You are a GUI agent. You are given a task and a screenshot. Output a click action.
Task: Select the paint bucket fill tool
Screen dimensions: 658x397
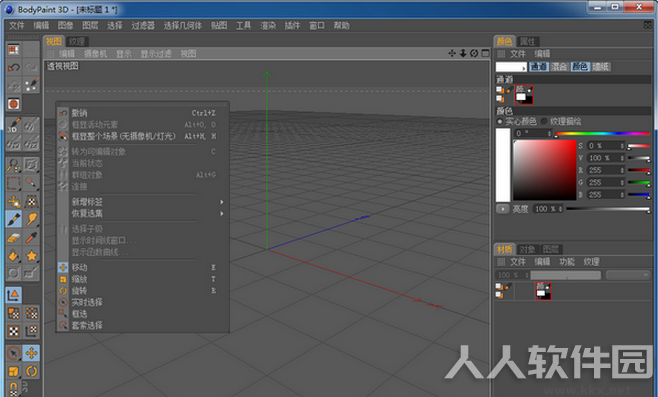pos(14,255)
